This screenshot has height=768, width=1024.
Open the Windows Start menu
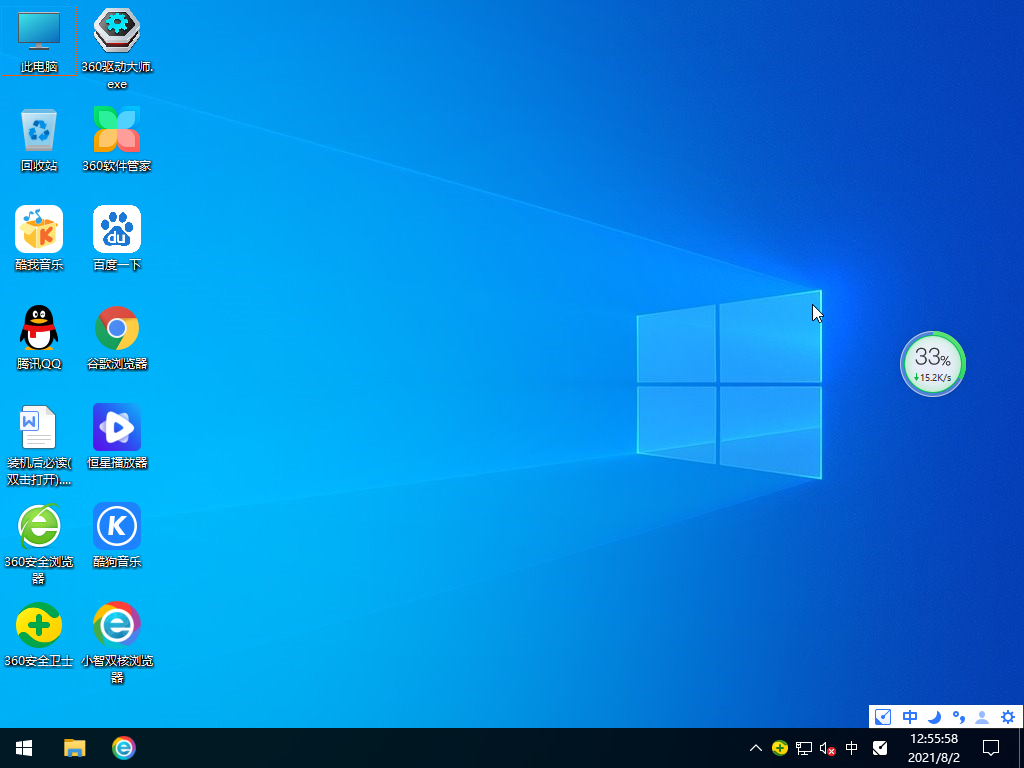coord(23,748)
